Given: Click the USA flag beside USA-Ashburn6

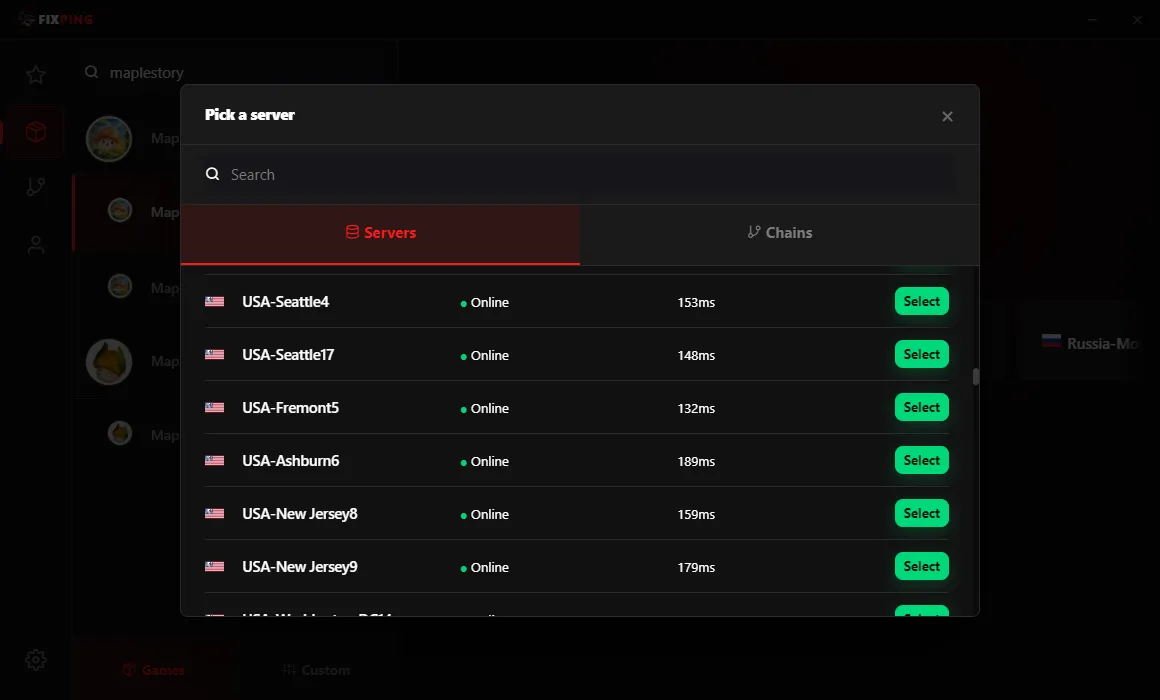Looking at the screenshot, I should pyautogui.click(x=215, y=460).
